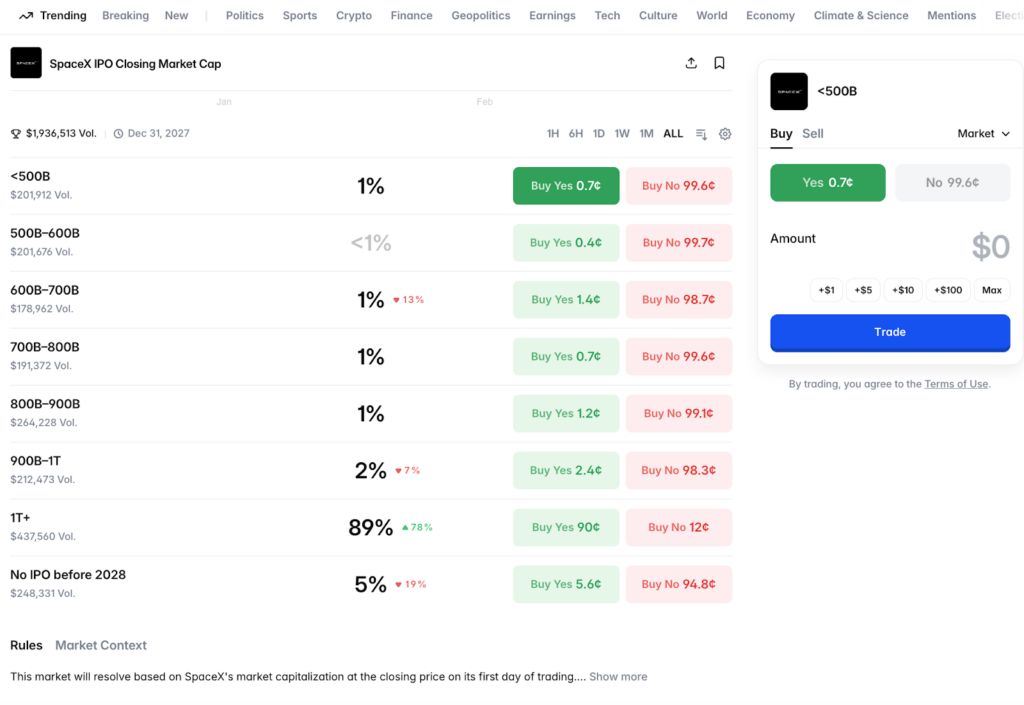Select the 1H chart timeframe

click(553, 132)
